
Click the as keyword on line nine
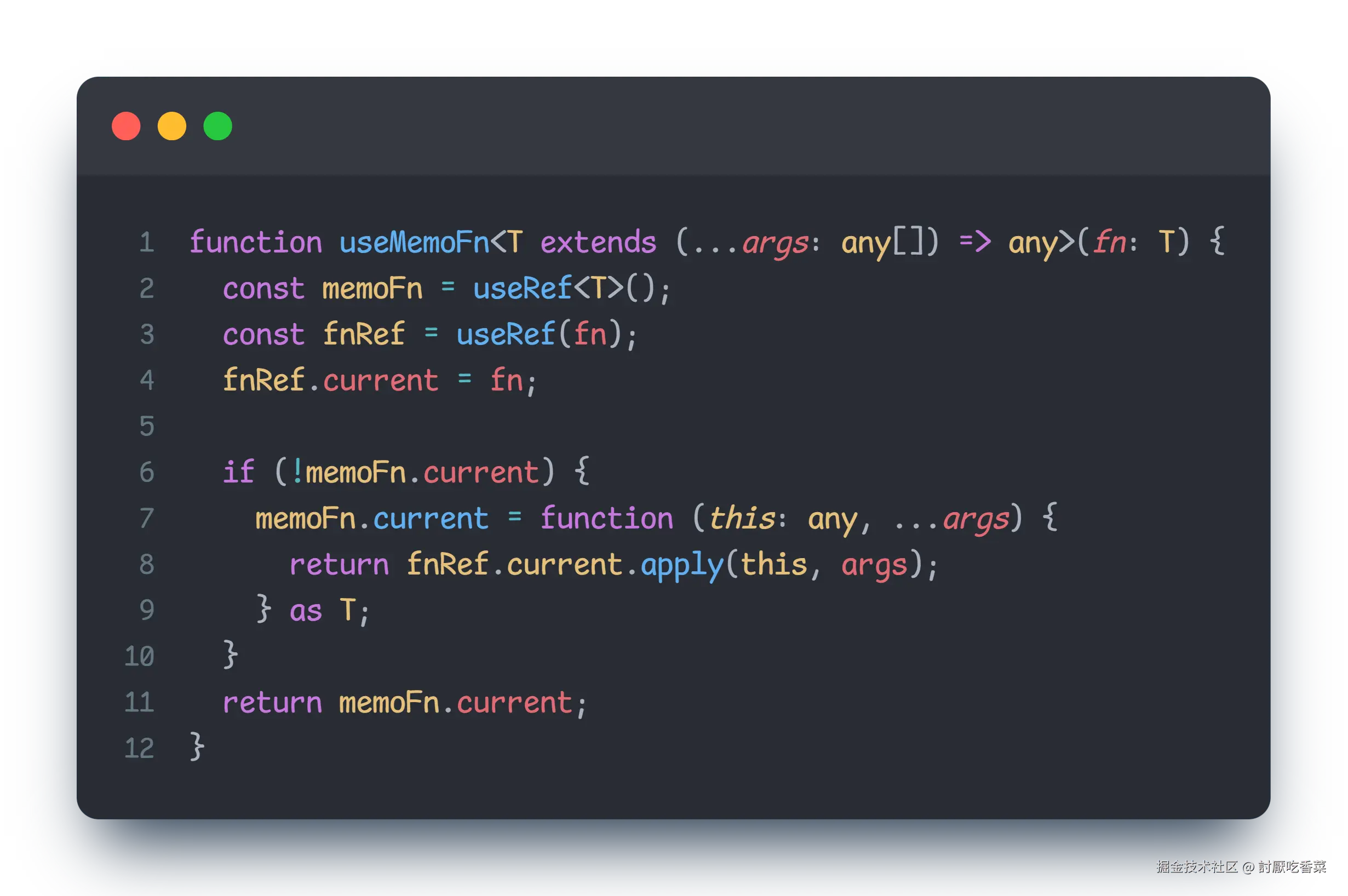[305, 611]
